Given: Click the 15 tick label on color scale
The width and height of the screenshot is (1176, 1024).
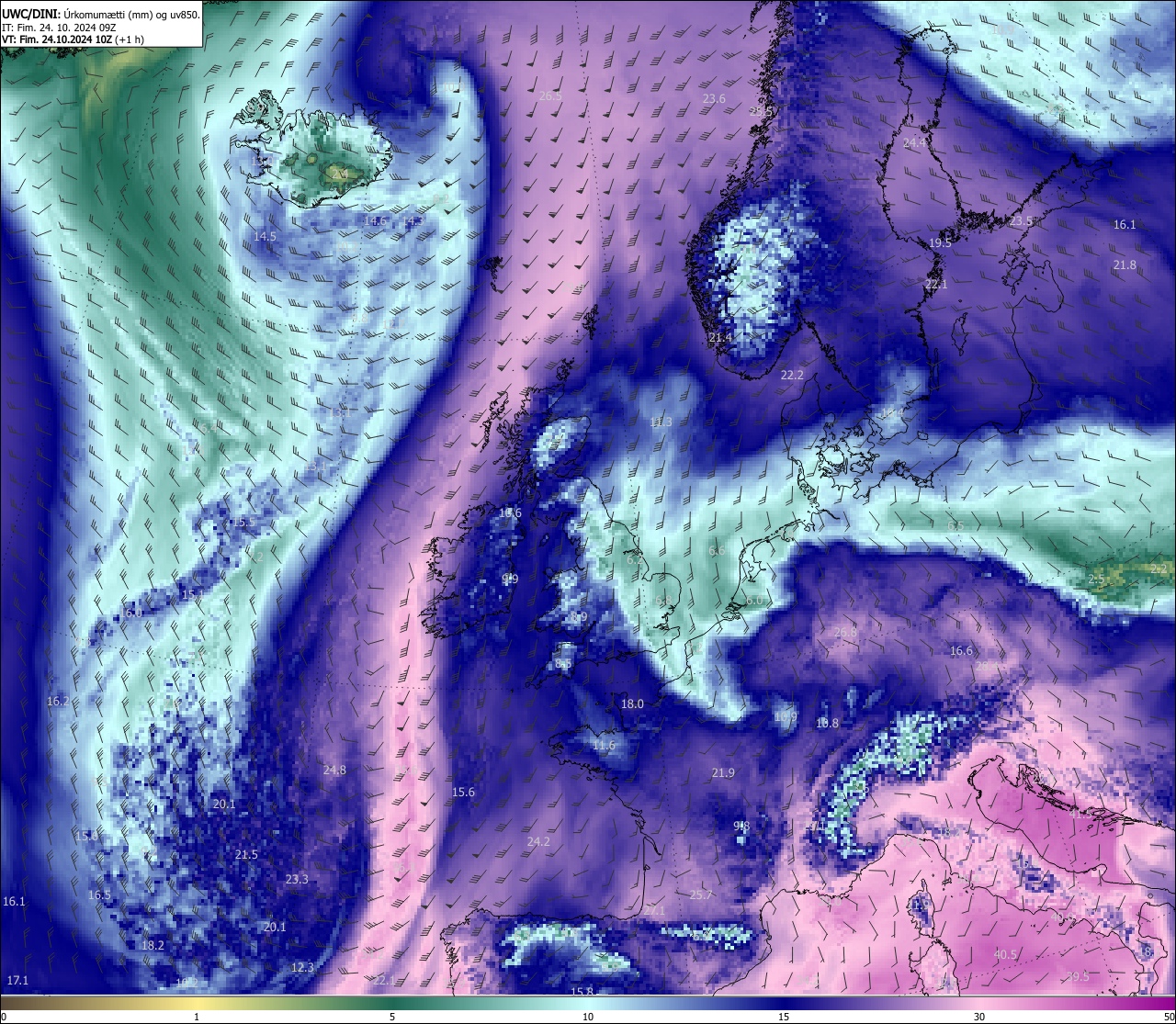Looking at the screenshot, I should coord(784,1017).
